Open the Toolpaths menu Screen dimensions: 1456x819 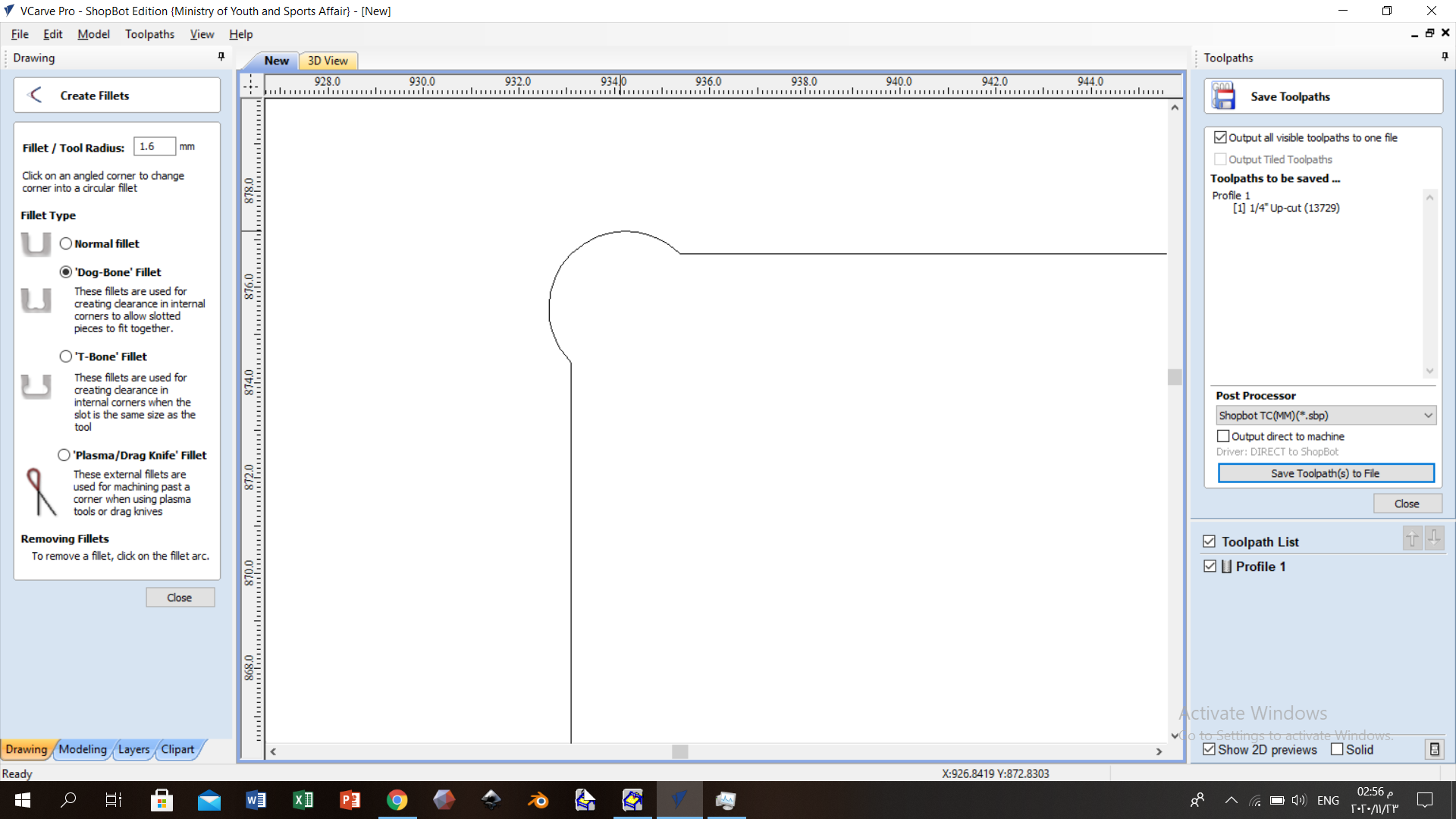click(x=149, y=34)
